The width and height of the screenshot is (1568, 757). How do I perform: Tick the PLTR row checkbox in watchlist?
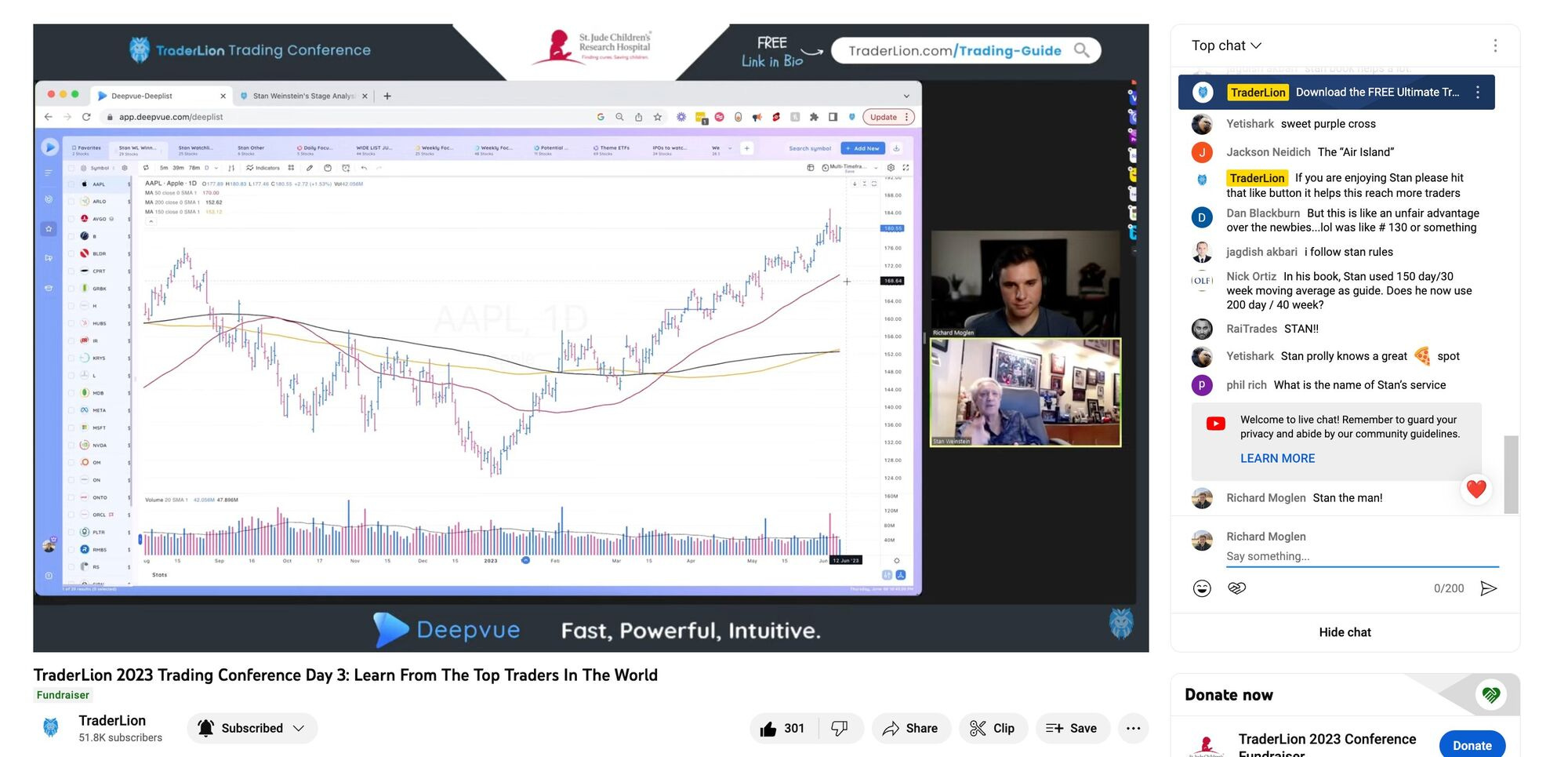point(71,532)
